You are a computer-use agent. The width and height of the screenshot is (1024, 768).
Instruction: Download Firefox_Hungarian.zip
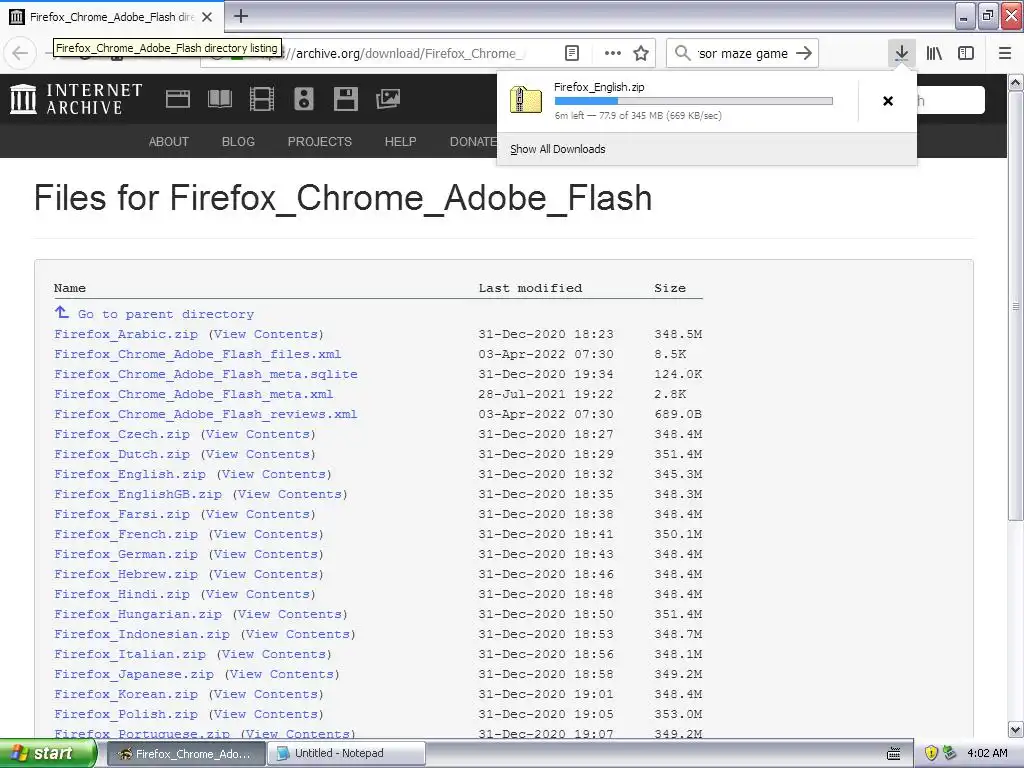pyautogui.click(x=138, y=615)
